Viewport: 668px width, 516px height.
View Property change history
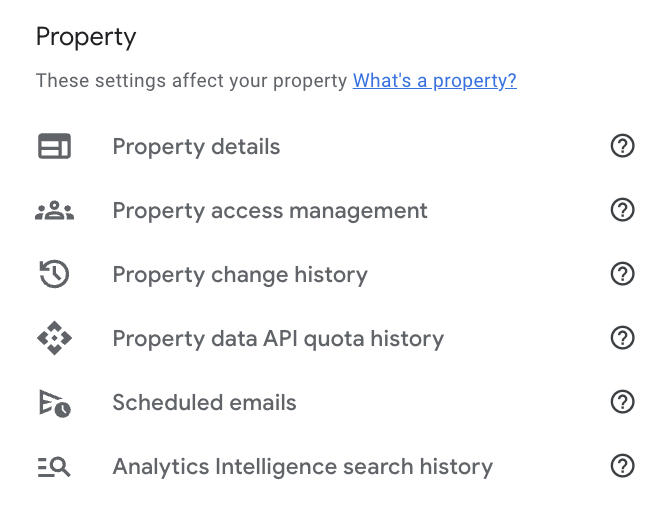point(240,275)
